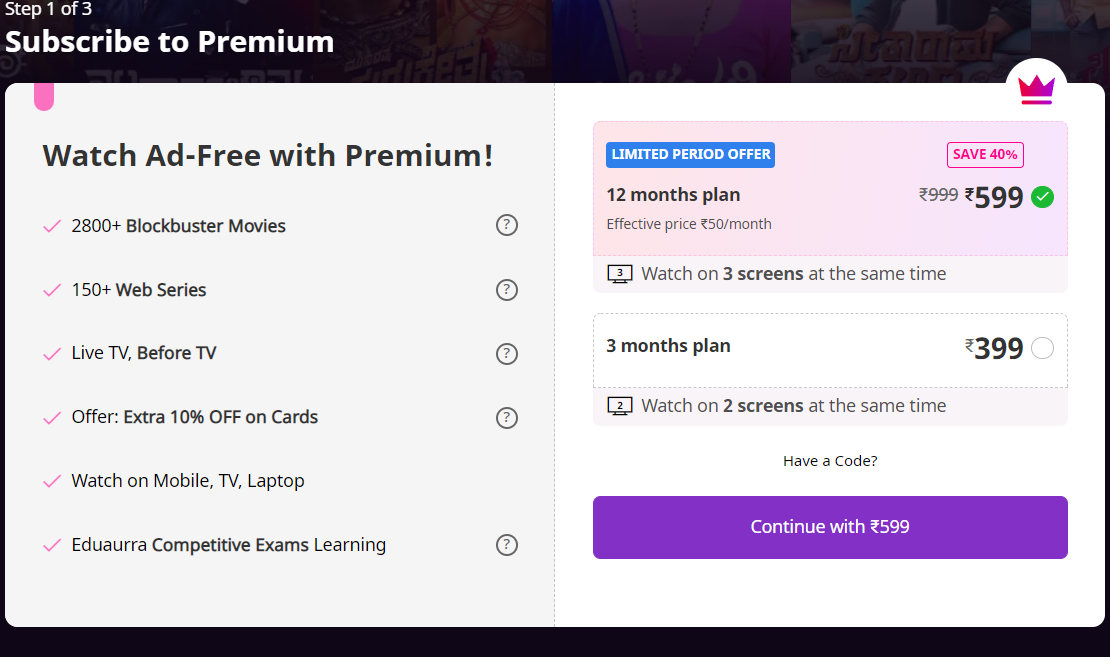Click the SAVE 40% badge

[x=985, y=155]
